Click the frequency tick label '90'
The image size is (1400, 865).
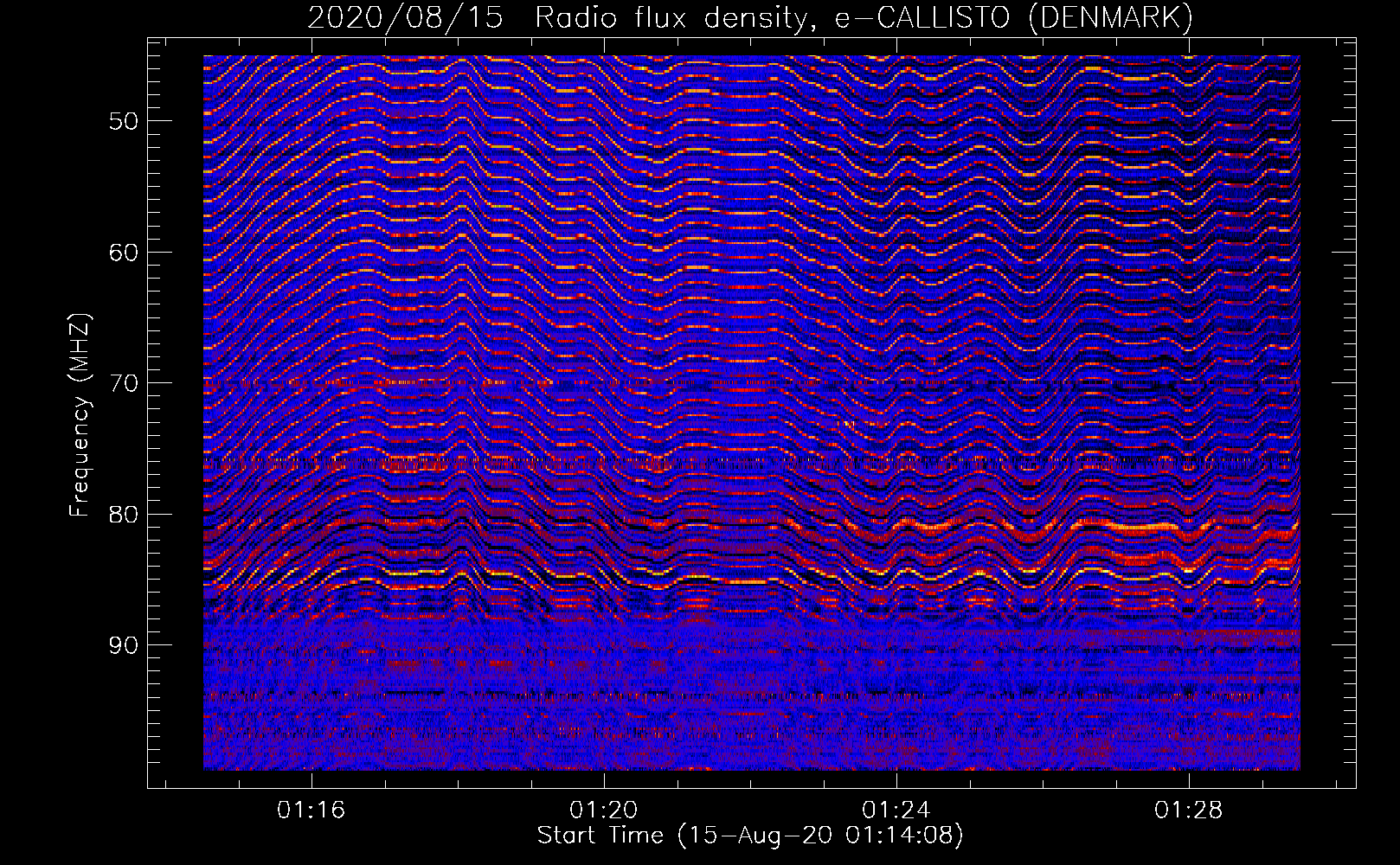click(x=124, y=645)
